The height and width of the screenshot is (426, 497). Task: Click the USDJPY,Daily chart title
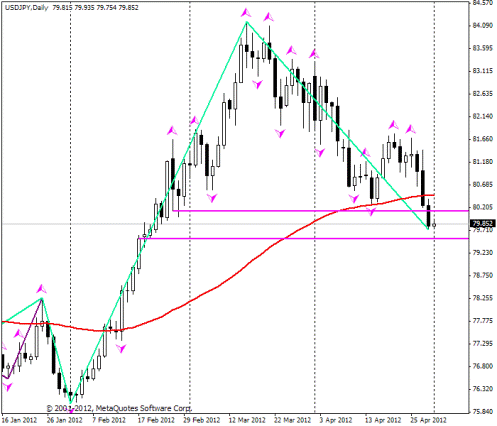tap(26, 7)
